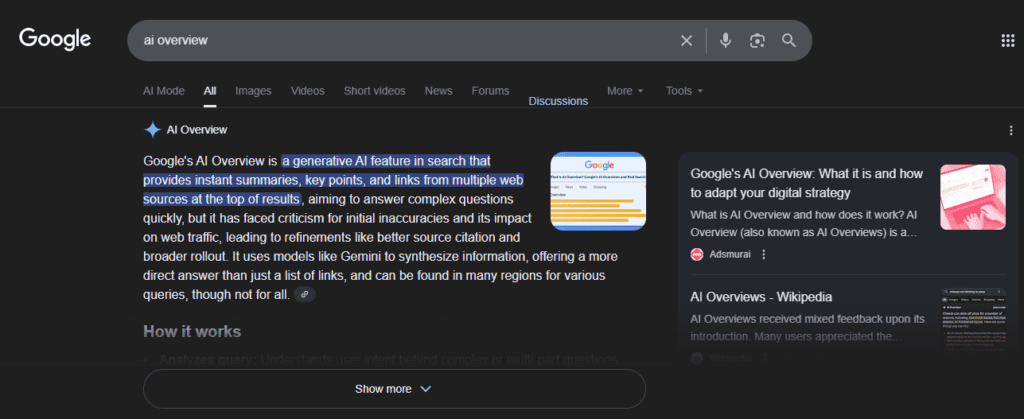Click the Discussions link
Viewport: 1024px width, 419px height.
tap(558, 101)
